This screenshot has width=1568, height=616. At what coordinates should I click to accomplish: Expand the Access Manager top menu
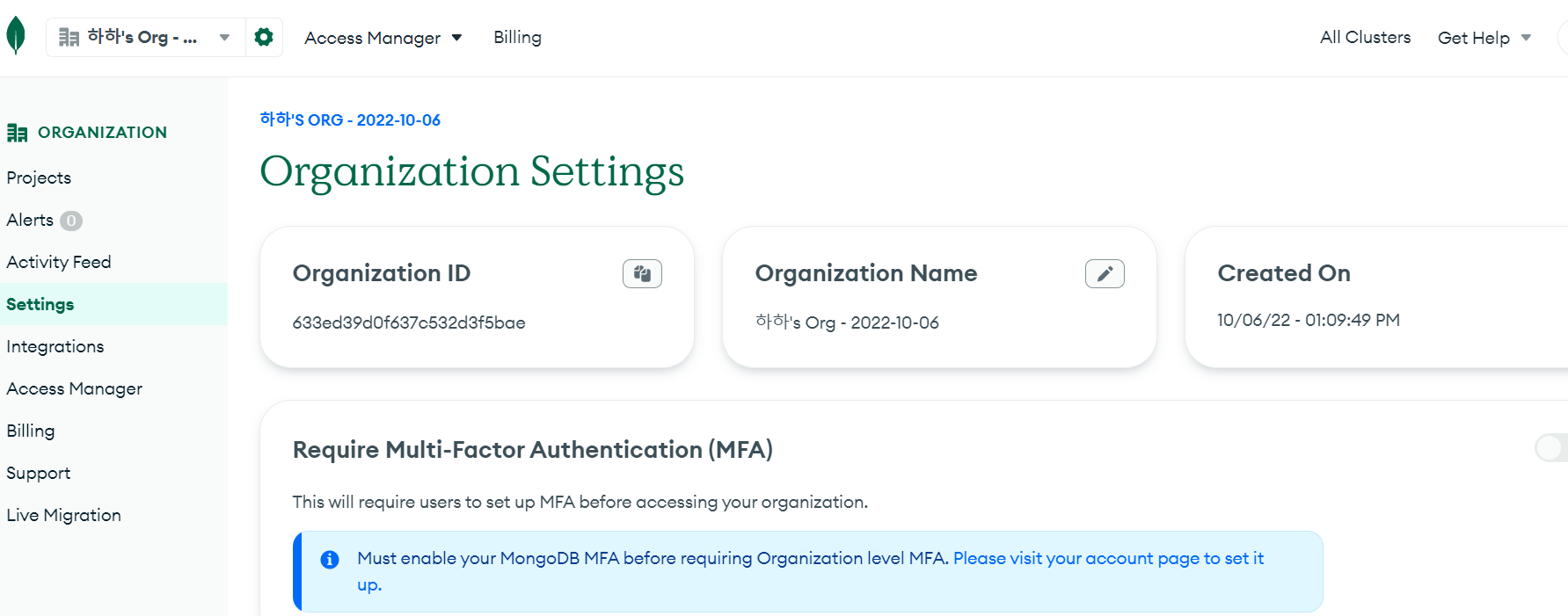[x=383, y=38]
